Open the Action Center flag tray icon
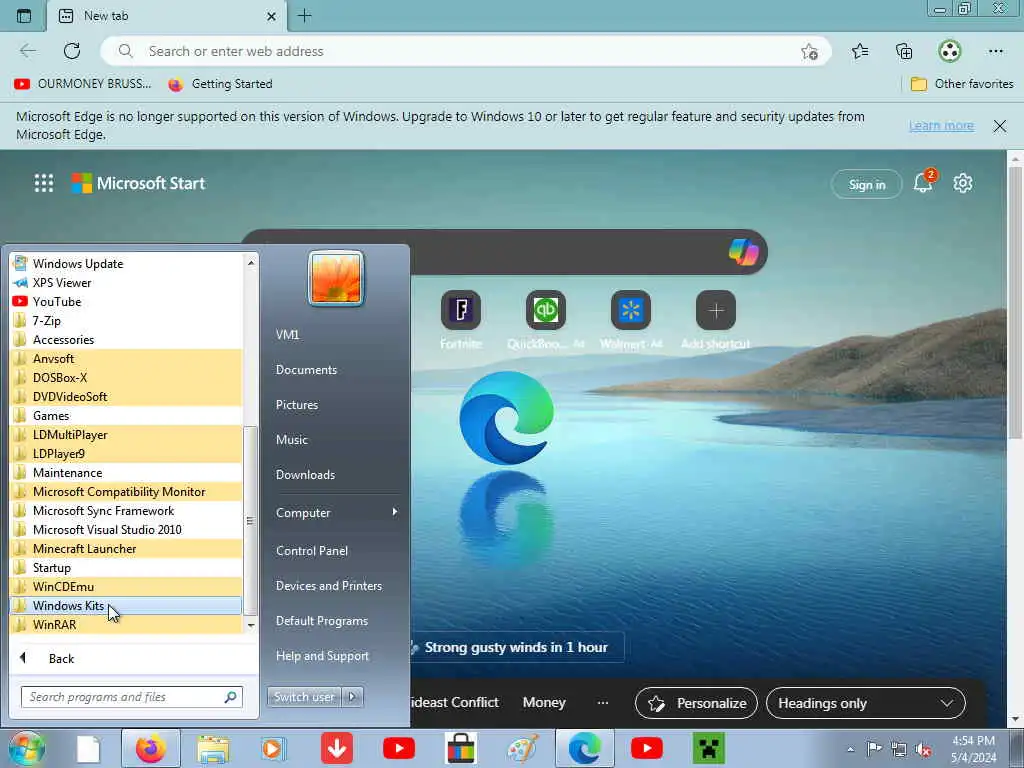The image size is (1024, 768). [874, 749]
